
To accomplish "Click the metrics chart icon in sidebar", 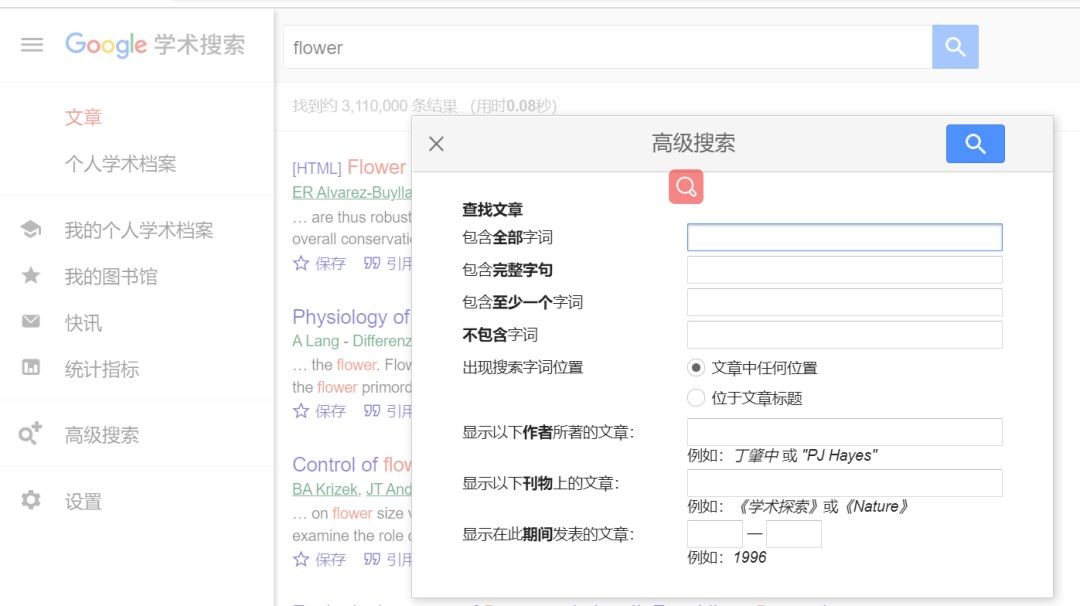I will [31, 368].
